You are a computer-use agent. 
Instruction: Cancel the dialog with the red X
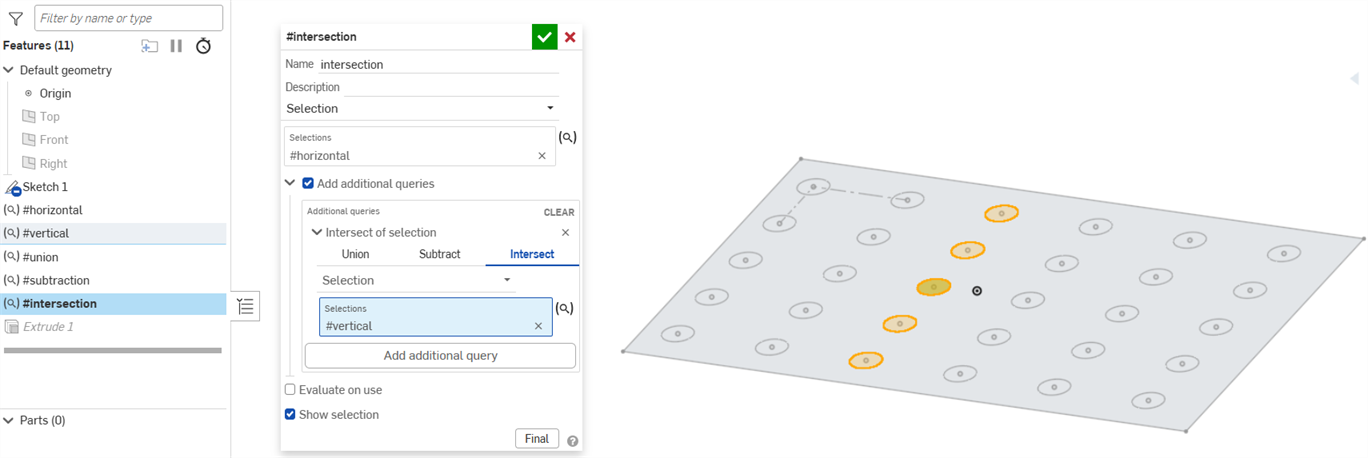pos(570,37)
